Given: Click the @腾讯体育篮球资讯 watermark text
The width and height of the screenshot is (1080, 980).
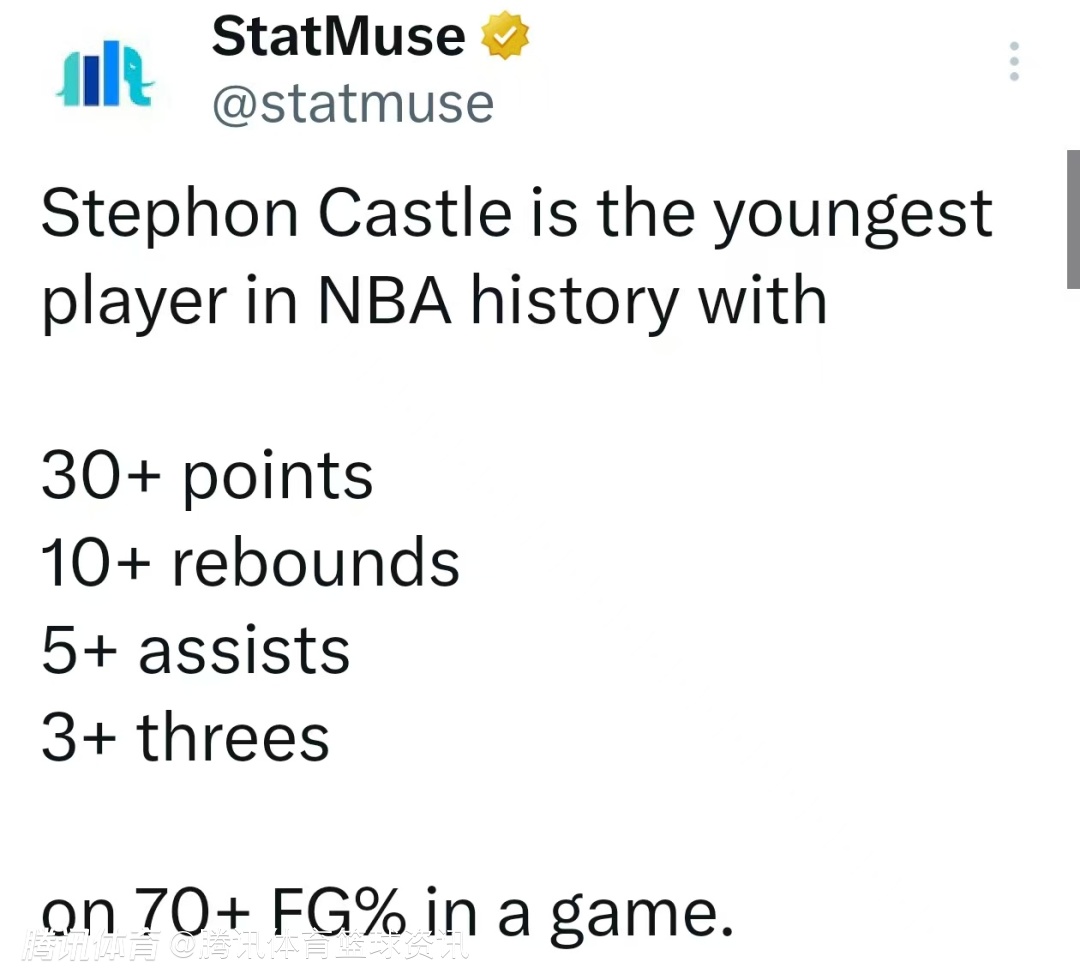Looking at the screenshot, I should pyautogui.click(x=318, y=946).
